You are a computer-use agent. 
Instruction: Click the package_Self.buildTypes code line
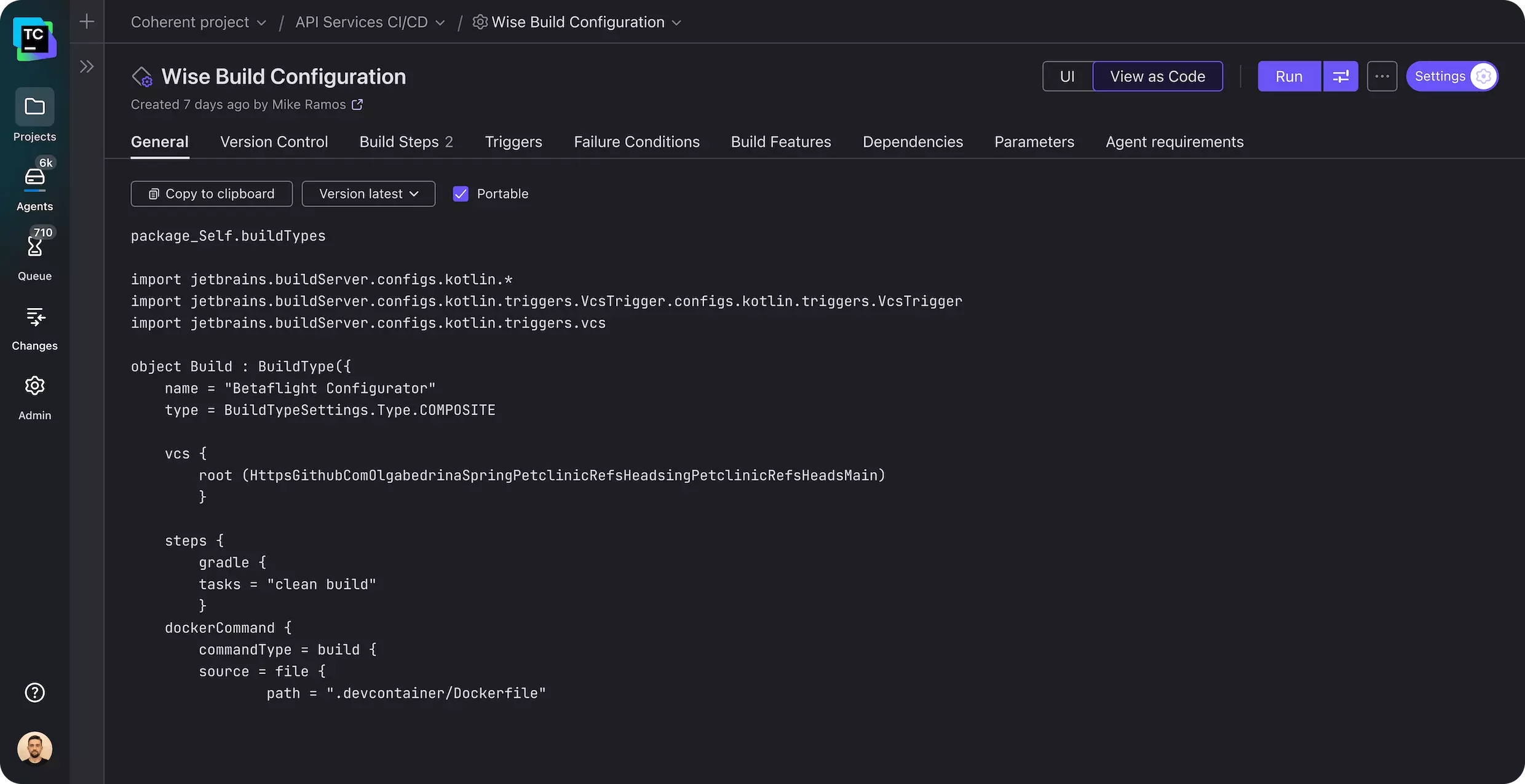tap(228, 236)
